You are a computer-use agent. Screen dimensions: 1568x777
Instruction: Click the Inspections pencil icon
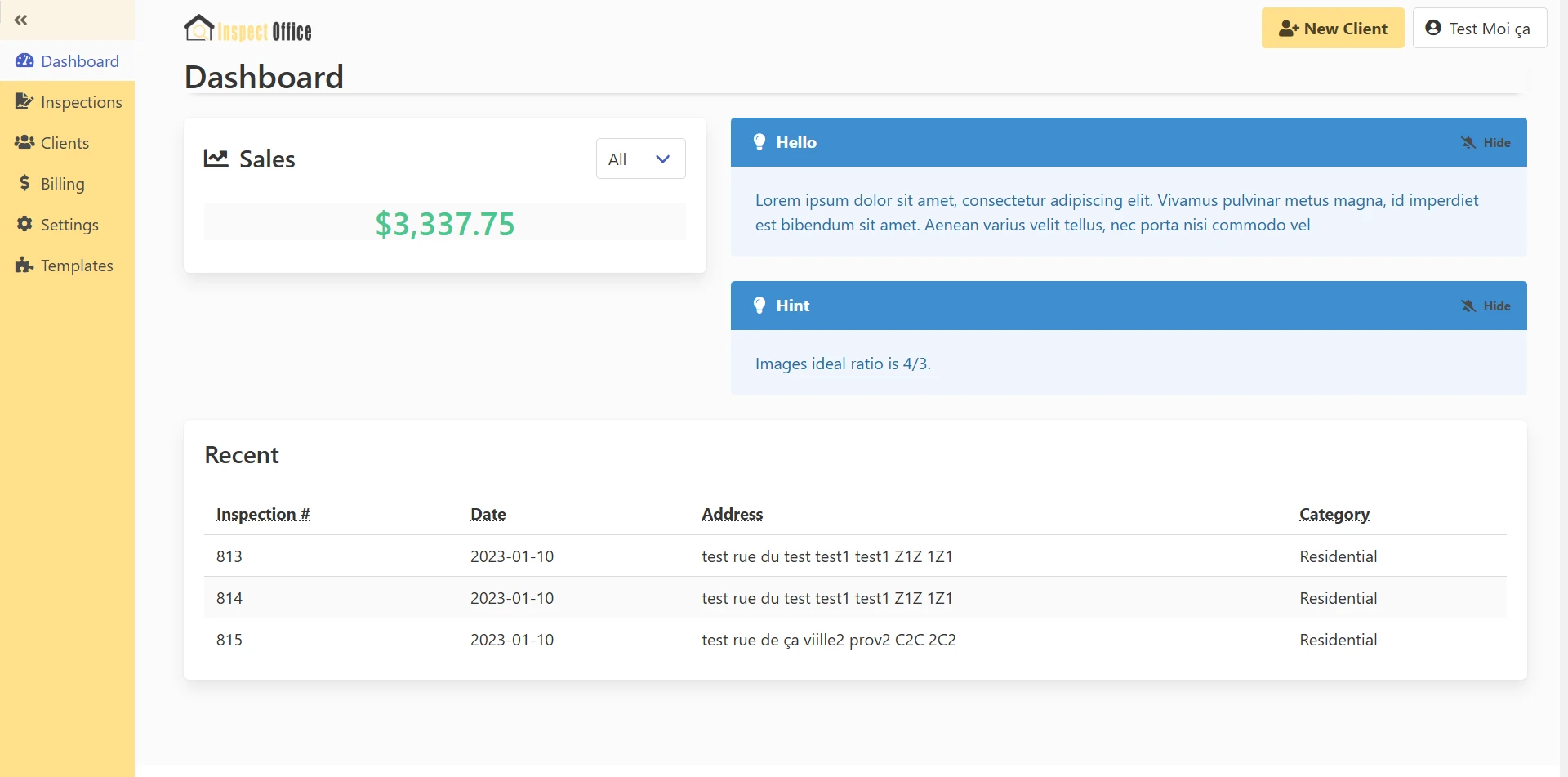tap(24, 102)
